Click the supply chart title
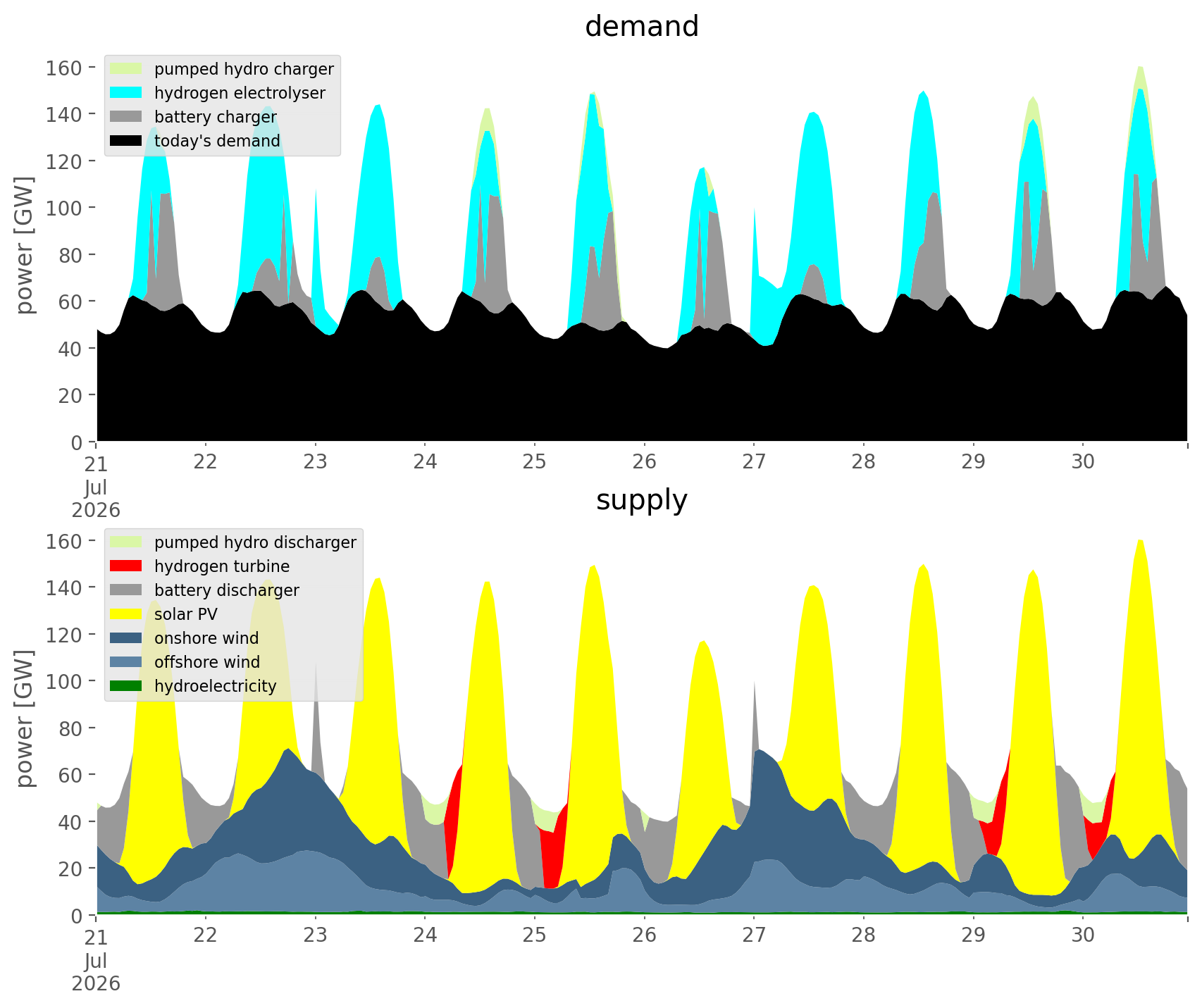The image size is (1202, 1008). click(642, 500)
